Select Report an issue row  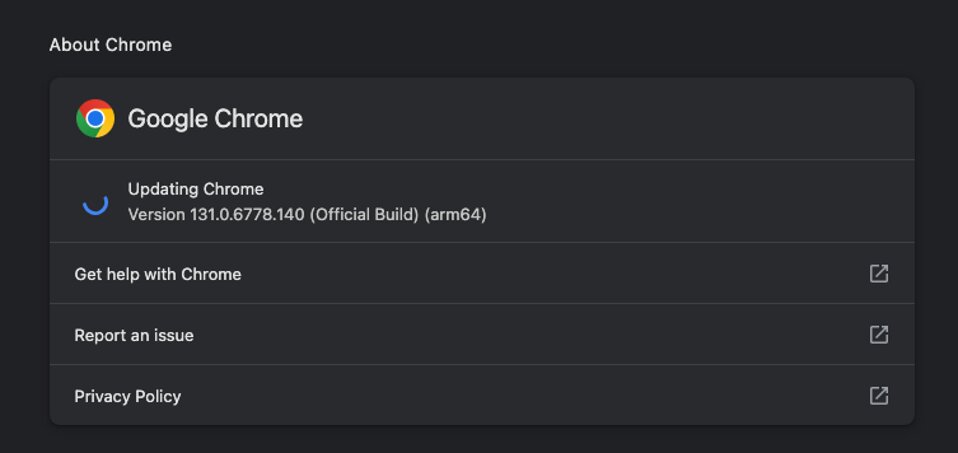[x=482, y=334]
